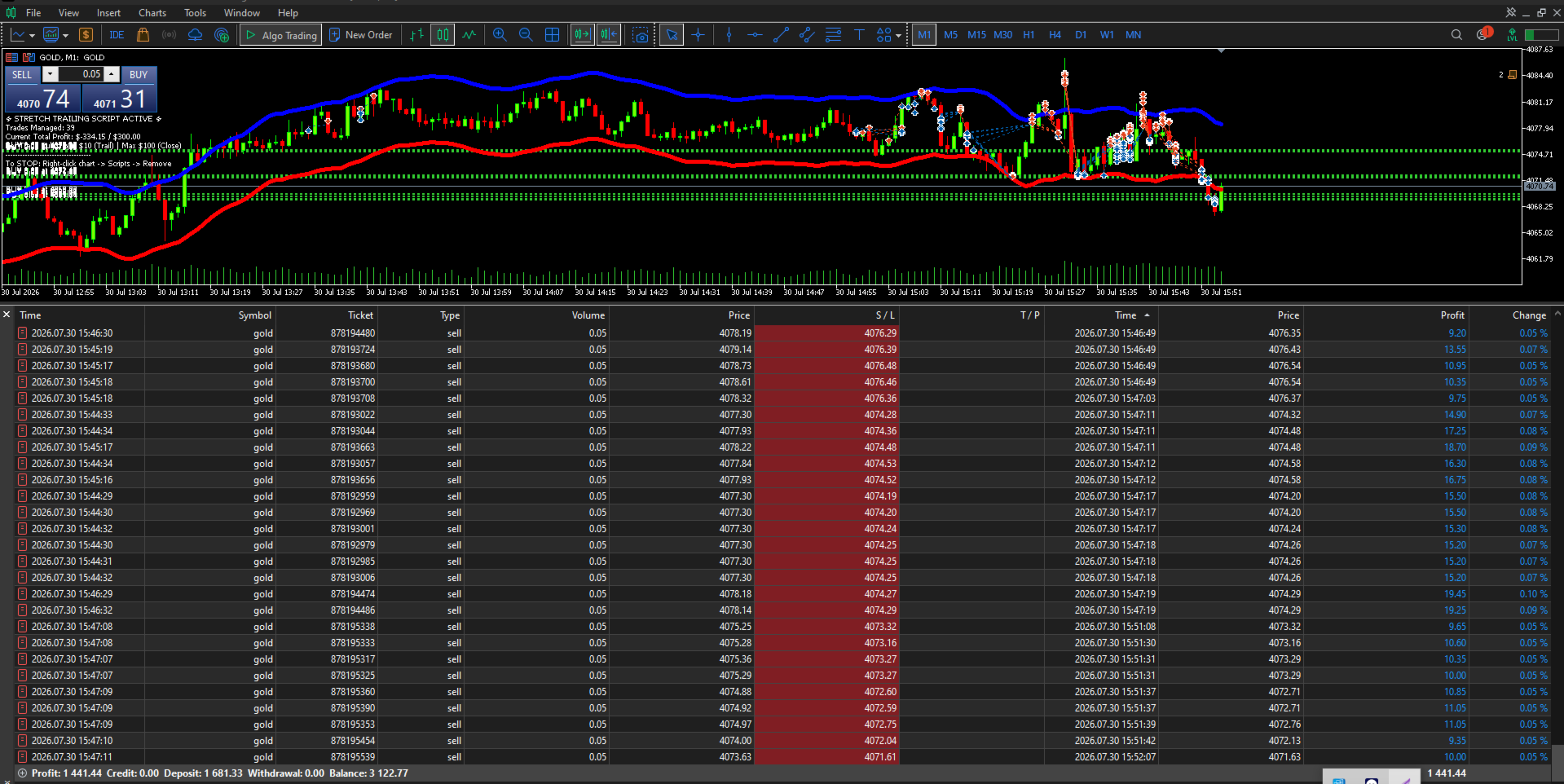
Task: Insert a text label
Action: 859,35
